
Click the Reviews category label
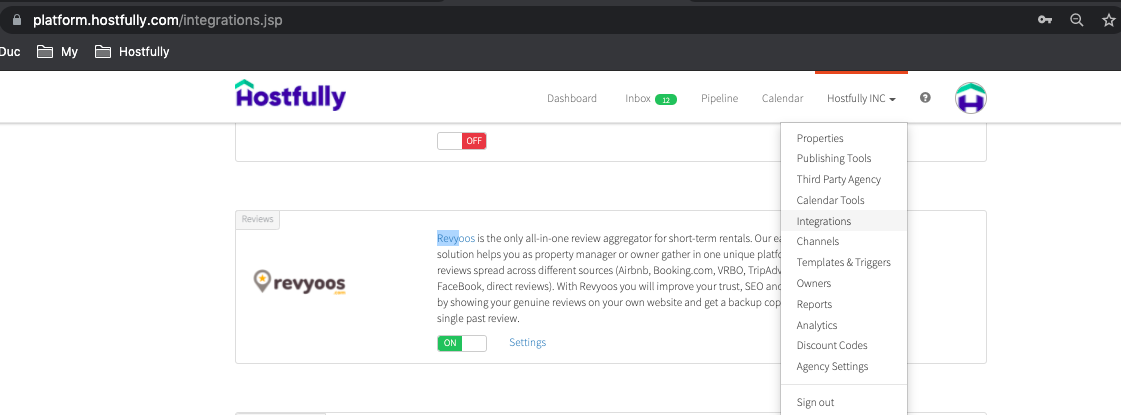click(x=257, y=220)
